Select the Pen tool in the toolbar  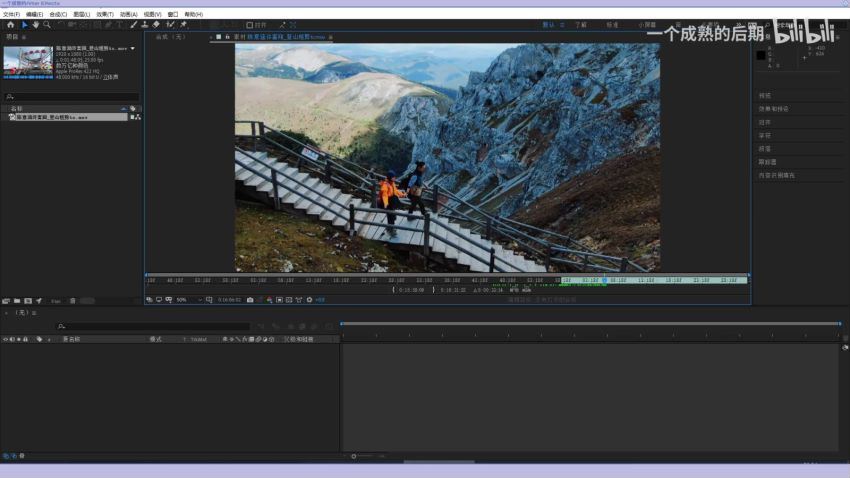[x=108, y=25]
